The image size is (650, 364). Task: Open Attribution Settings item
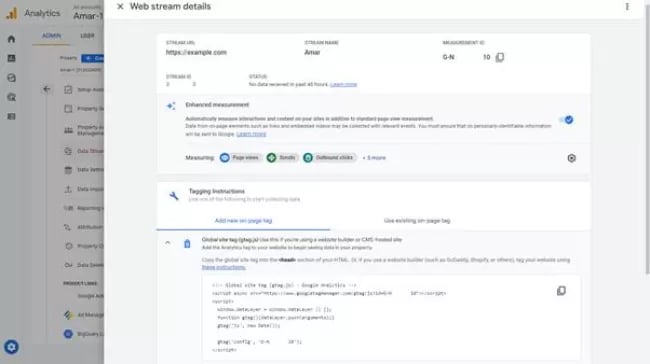coord(83,227)
